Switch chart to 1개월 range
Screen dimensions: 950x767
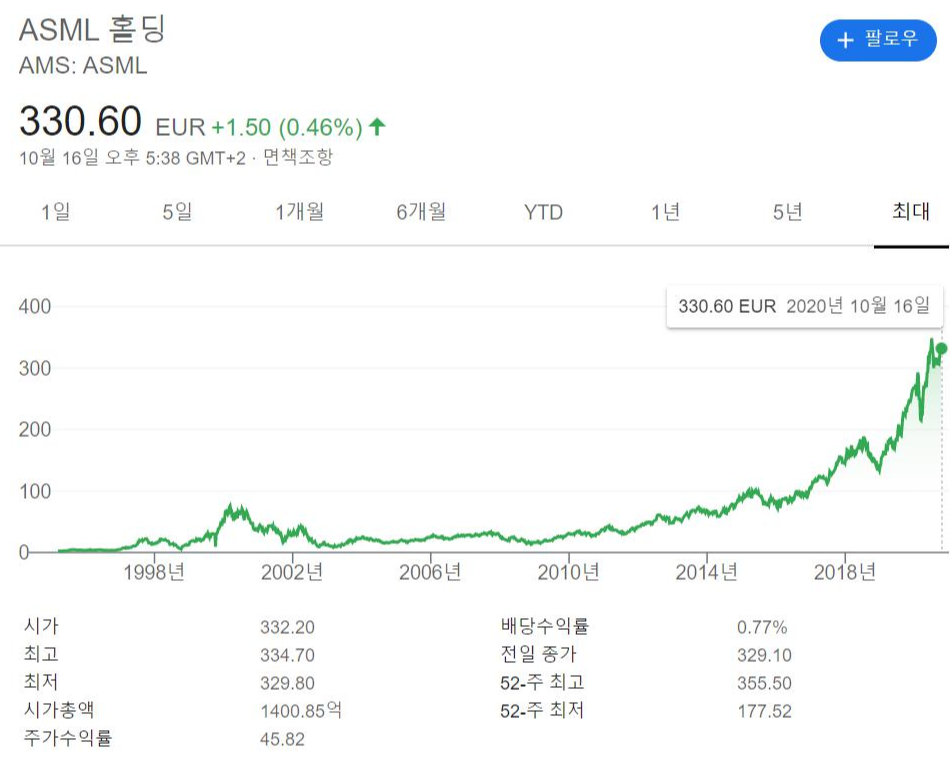coord(299,212)
